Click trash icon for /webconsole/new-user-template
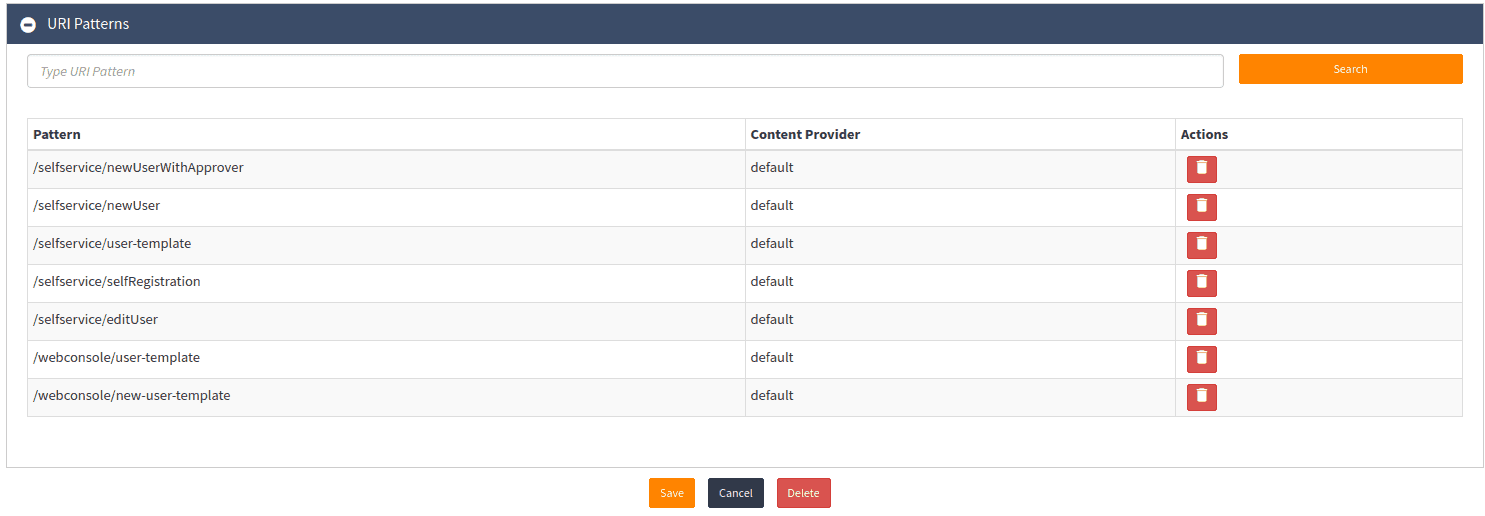Screen dimensions: 1485x516 tap(1201, 397)
